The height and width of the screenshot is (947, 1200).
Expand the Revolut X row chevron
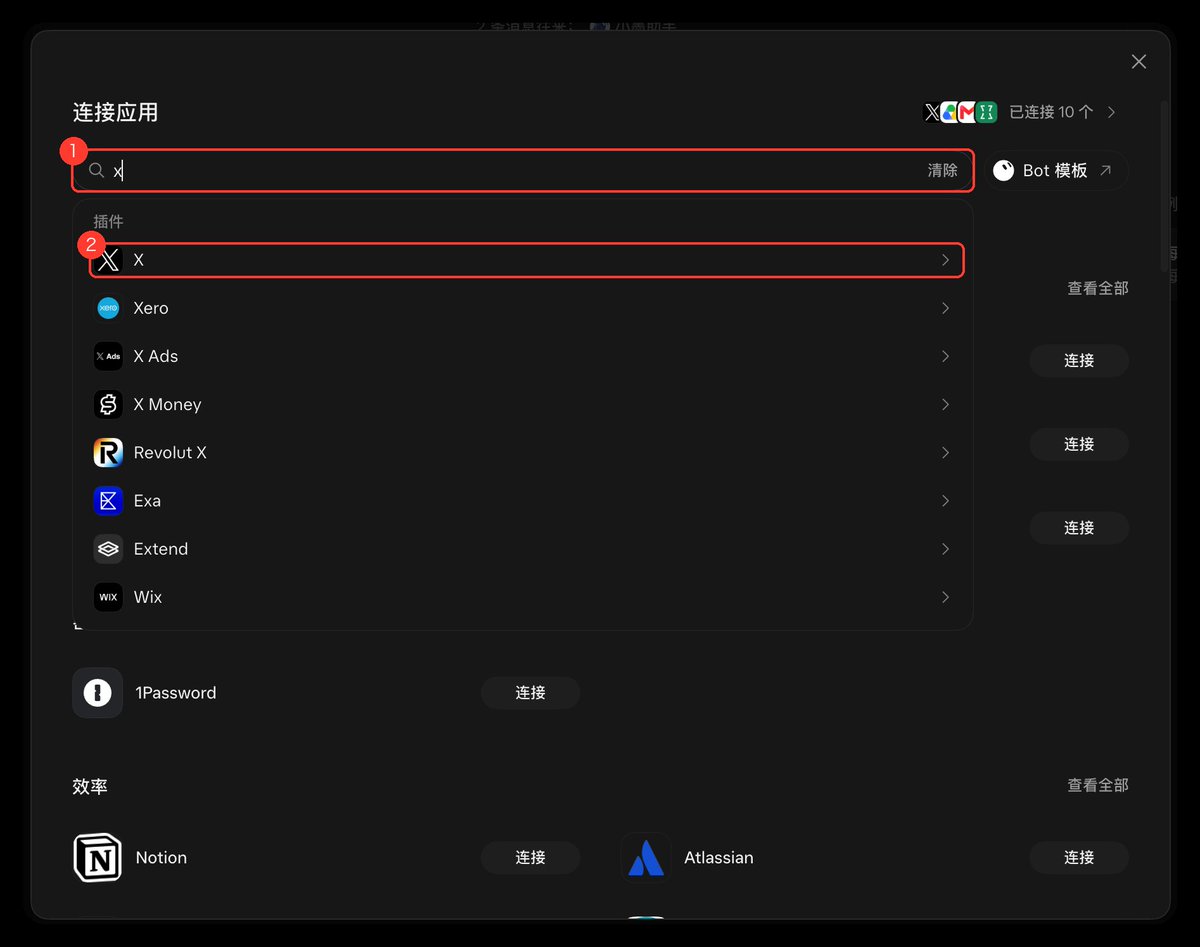click(946, 452)
